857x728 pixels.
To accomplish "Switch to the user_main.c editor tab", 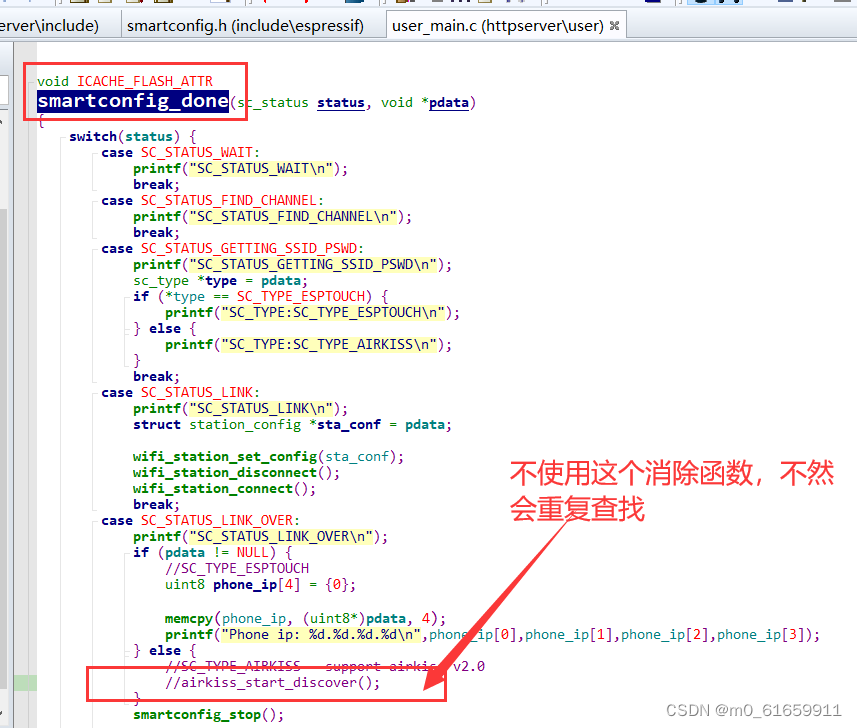I will [x=496, y=24].
